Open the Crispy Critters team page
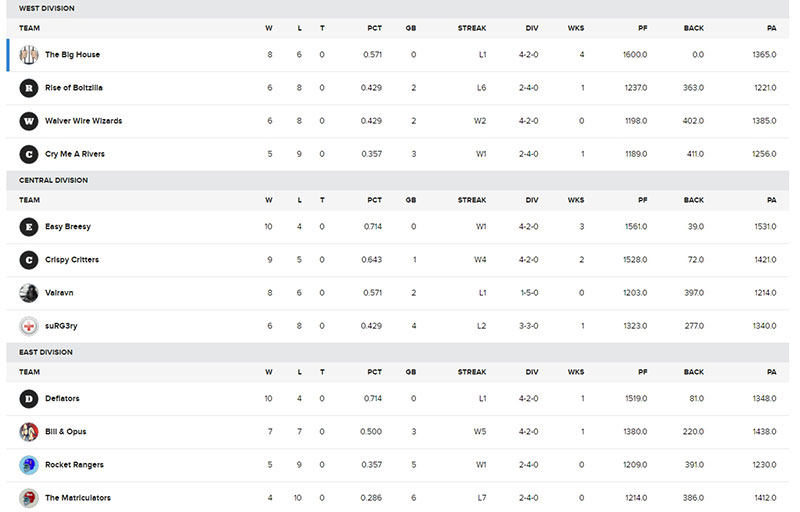The height and width of the screenshot is (512, 800). (72, 260)
